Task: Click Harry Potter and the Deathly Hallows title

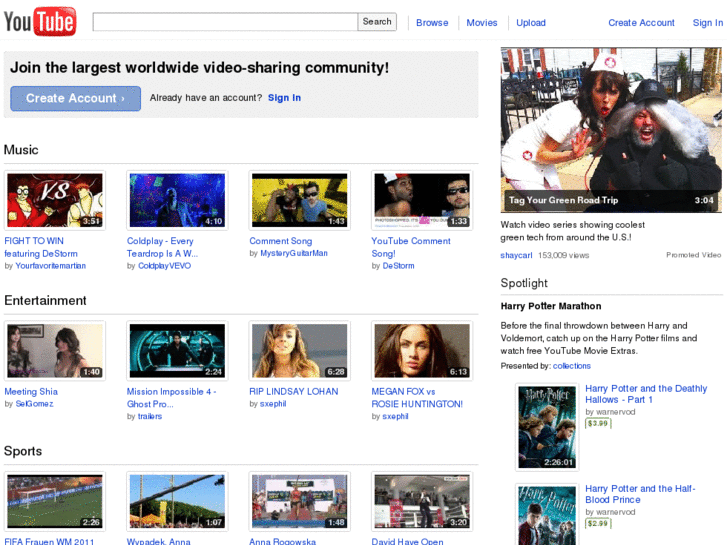Action: (x=646, y=394)
